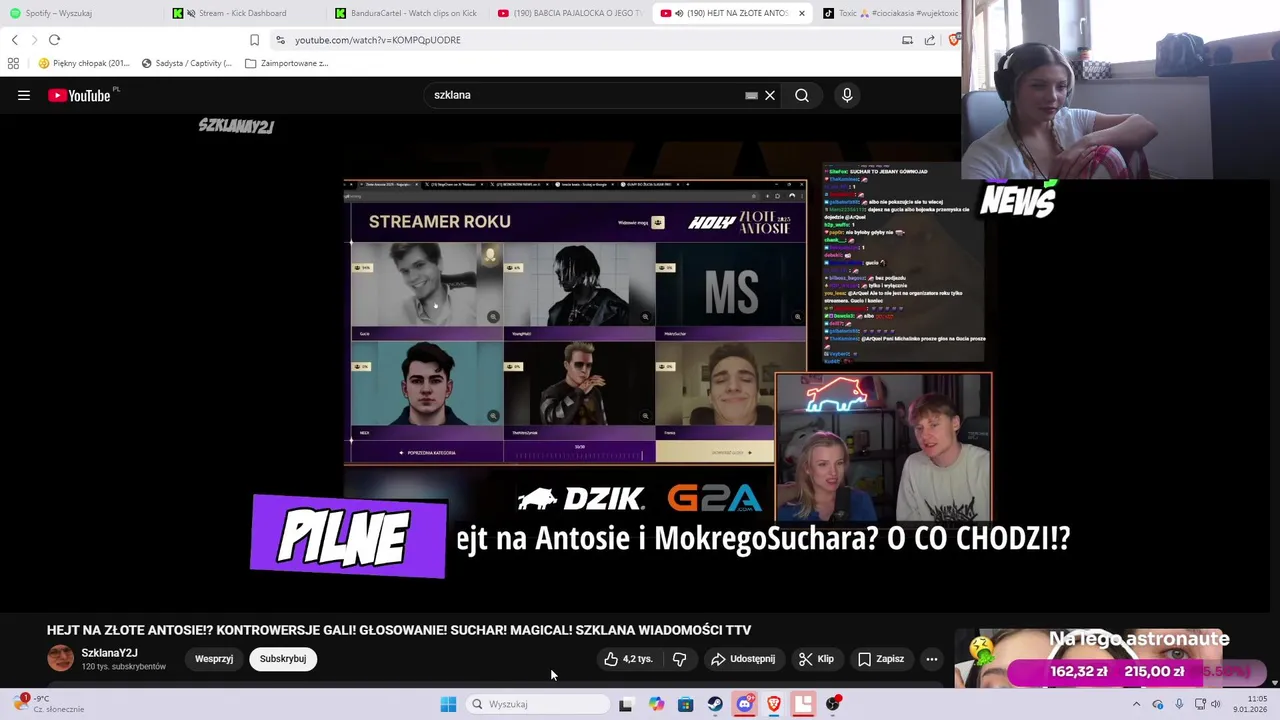Create a clip with Klip button
This screenshot has width=1280, height=720.
coord(816,659)
